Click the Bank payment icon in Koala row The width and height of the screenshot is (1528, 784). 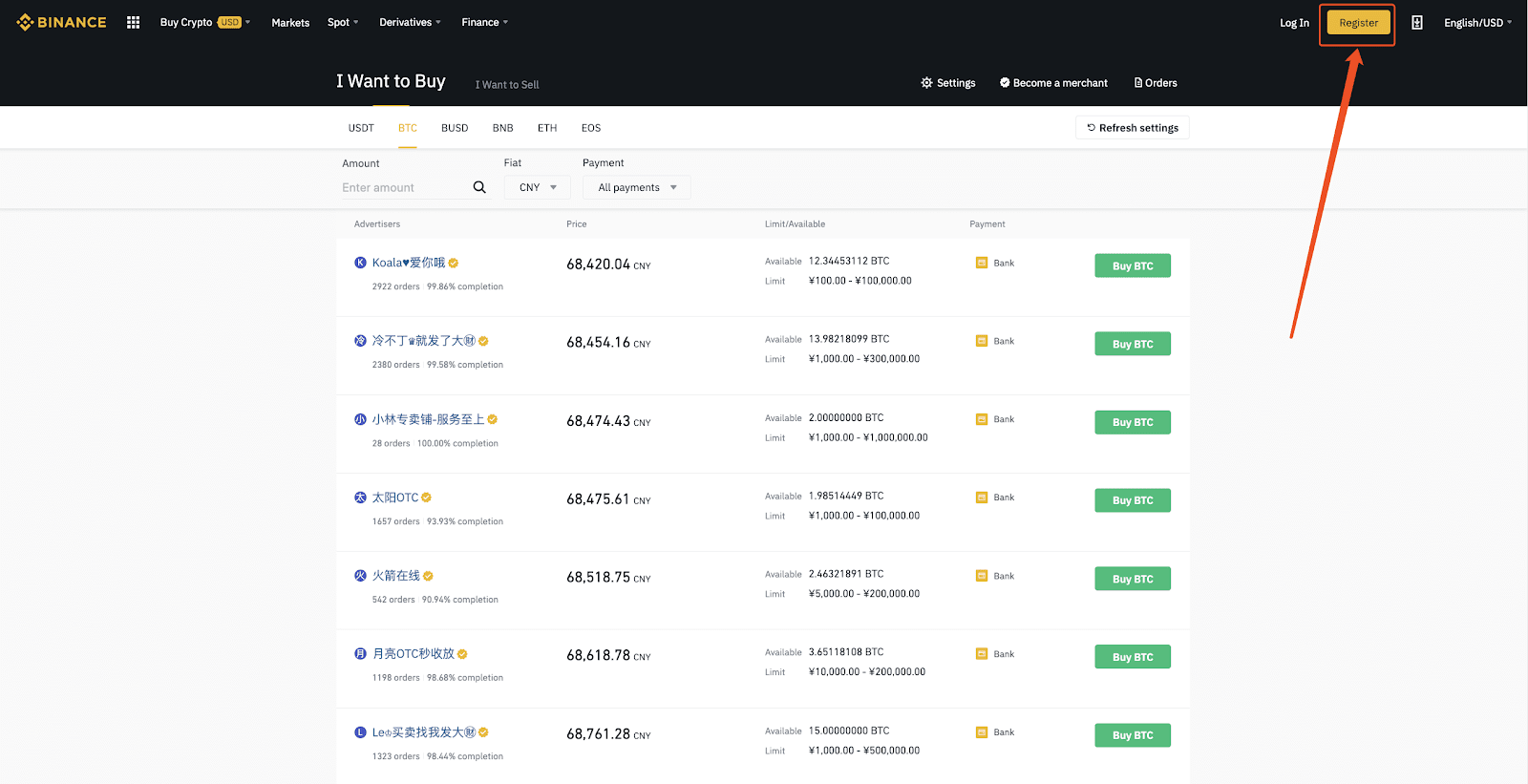982,263
